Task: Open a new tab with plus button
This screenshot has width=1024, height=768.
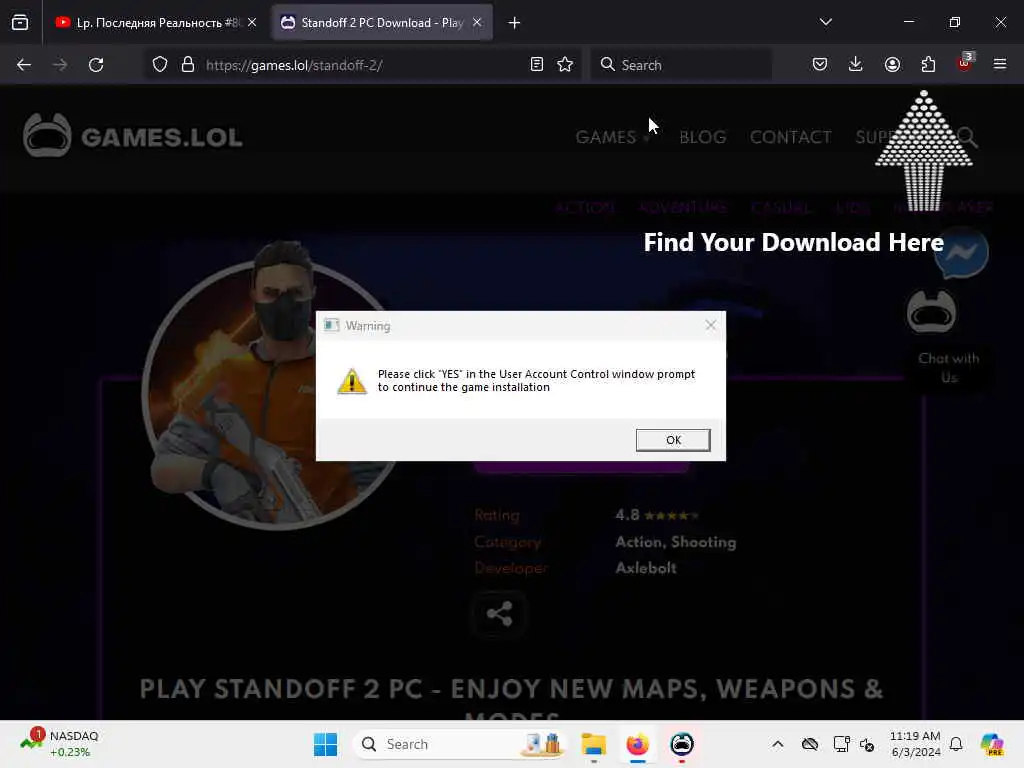Action: point(515,23)
